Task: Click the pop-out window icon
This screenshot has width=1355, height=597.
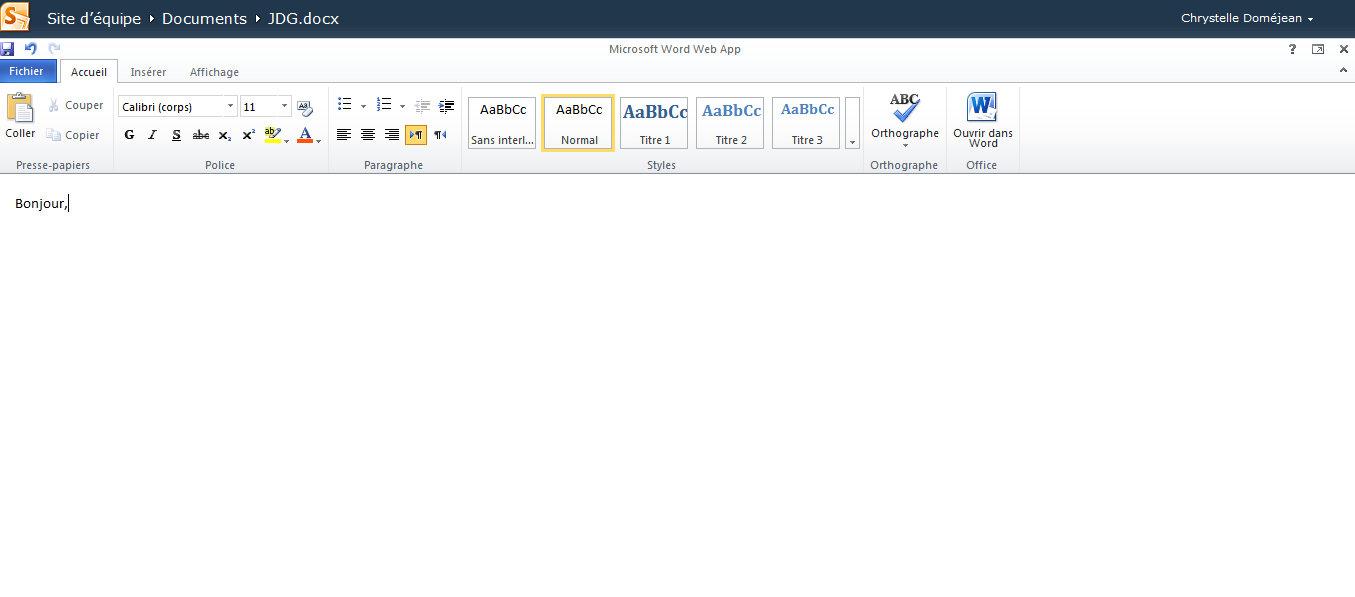Action: (x=1318, y=49)
